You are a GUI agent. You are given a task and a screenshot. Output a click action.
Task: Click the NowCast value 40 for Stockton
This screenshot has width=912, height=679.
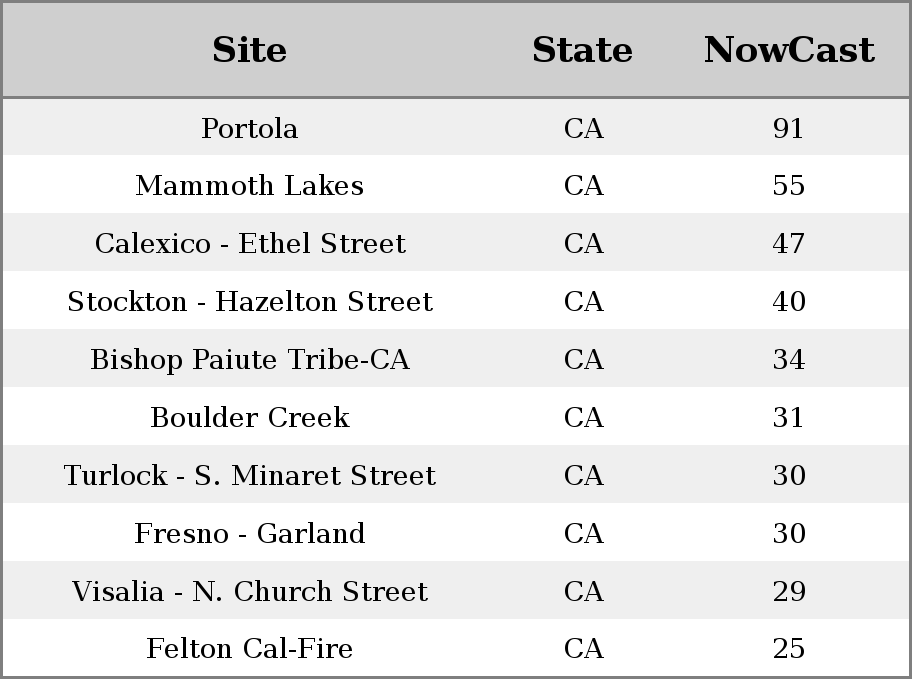tap(789, 301)
